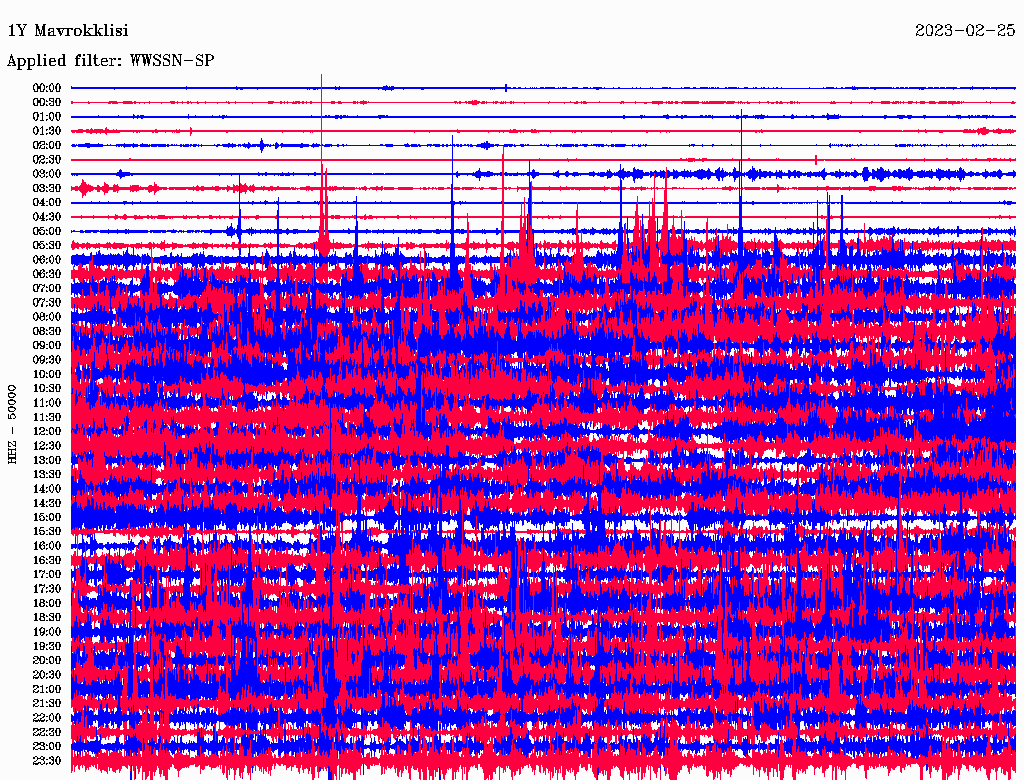
Task: Click the date label 2023-02-25
Action: (965, 31)
